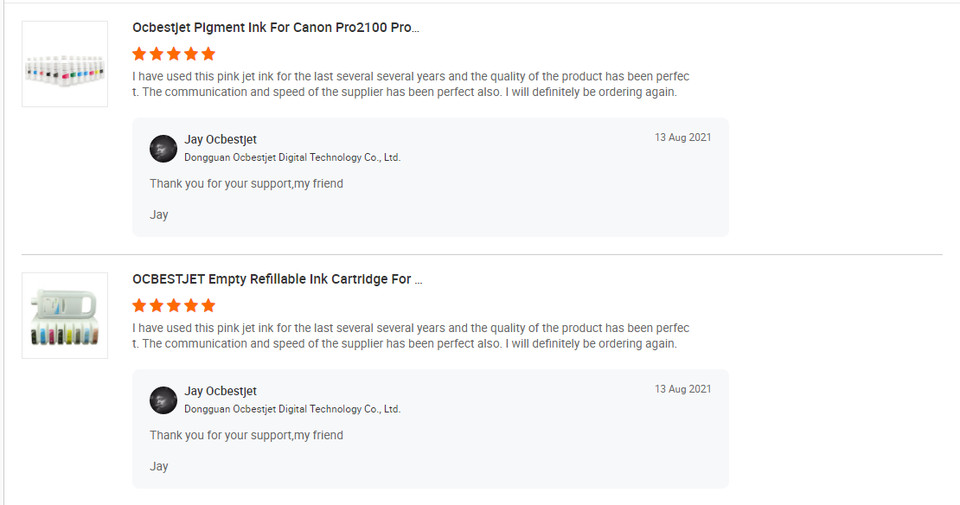Click the Jay Ocbestjet name under the Refillable Cartridge review
This screenshot has width=960, height=505.
(x=220, y=391)
